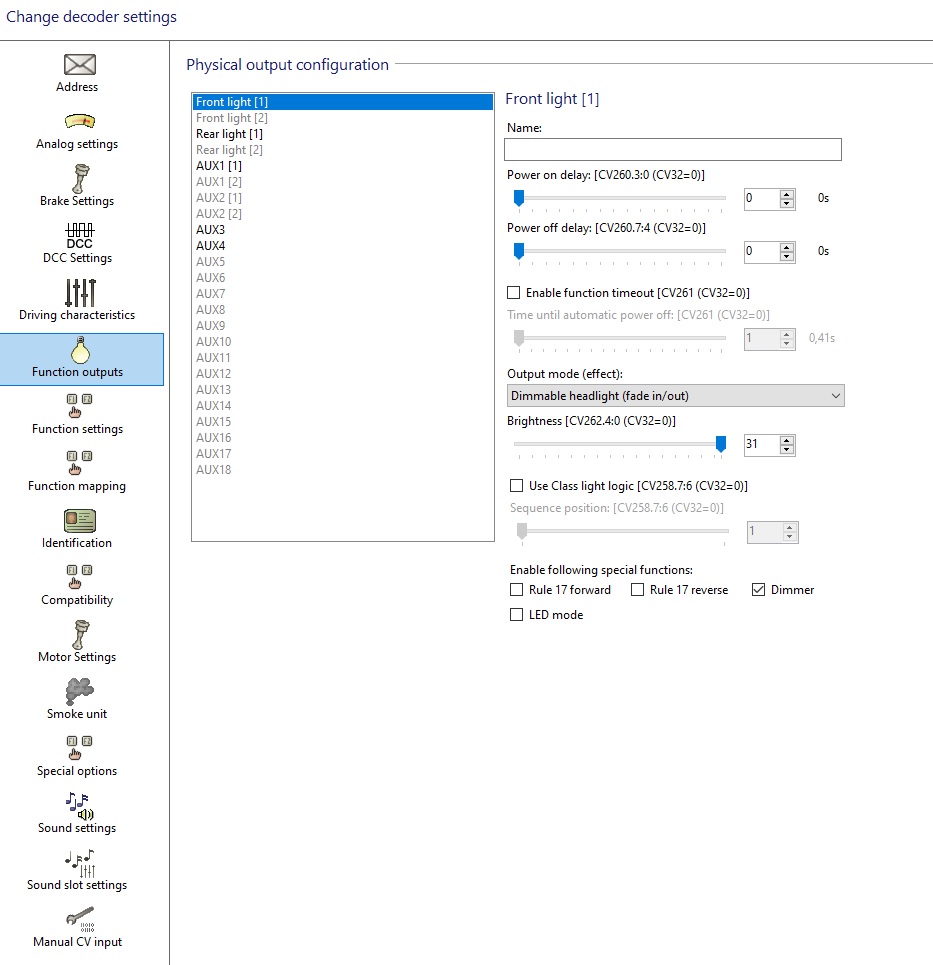
Task: Select AUX13 in output list
Action: coord(343,390)
